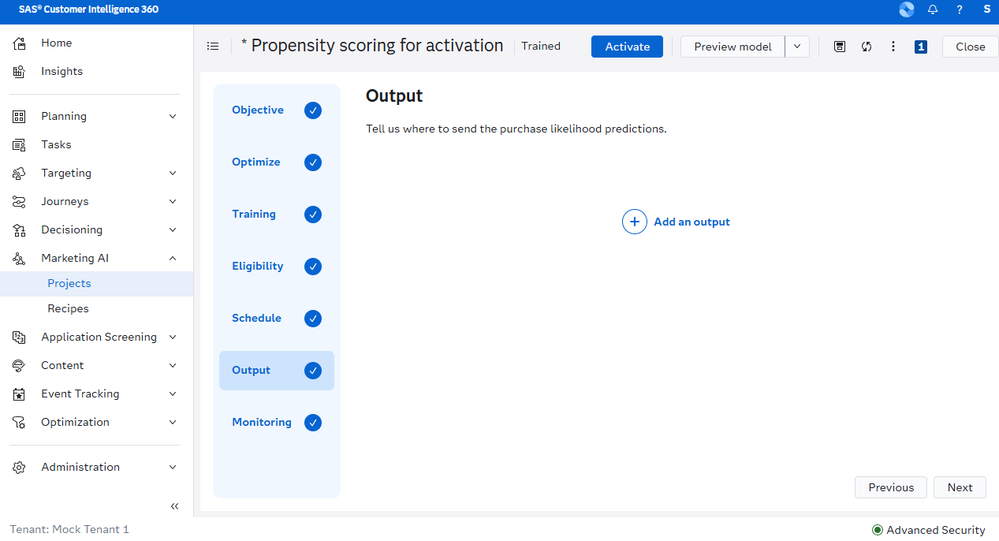Open the Preview model dropdown arrow

pyautogui.click(x=797, y=47)
